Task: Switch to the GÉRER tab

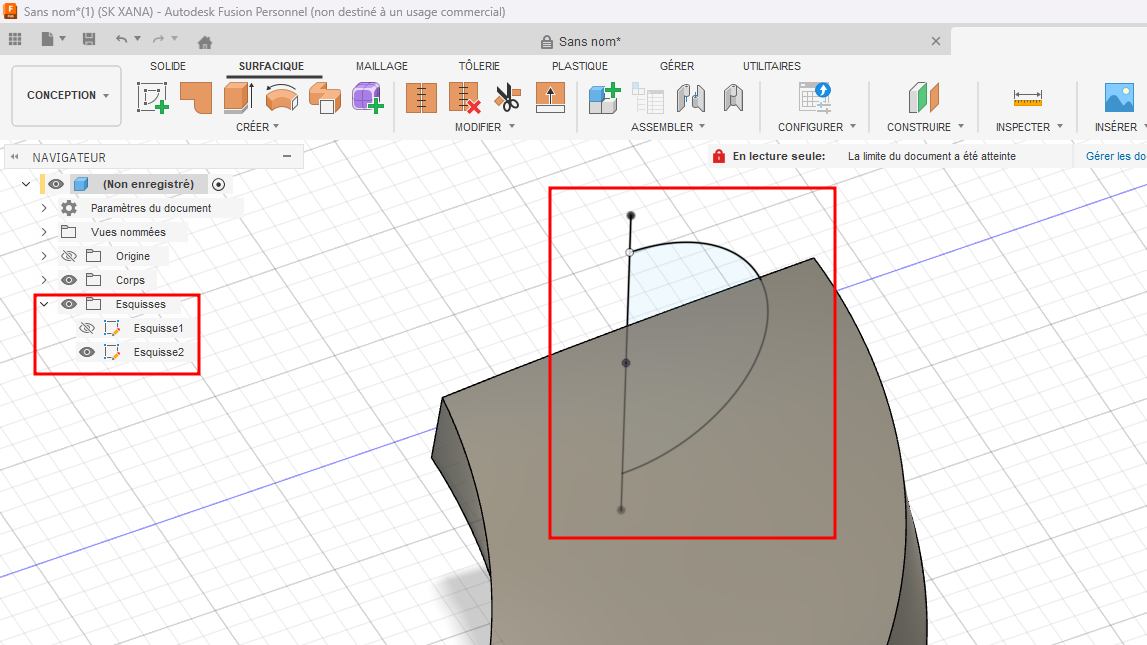Action: (677, 66)
